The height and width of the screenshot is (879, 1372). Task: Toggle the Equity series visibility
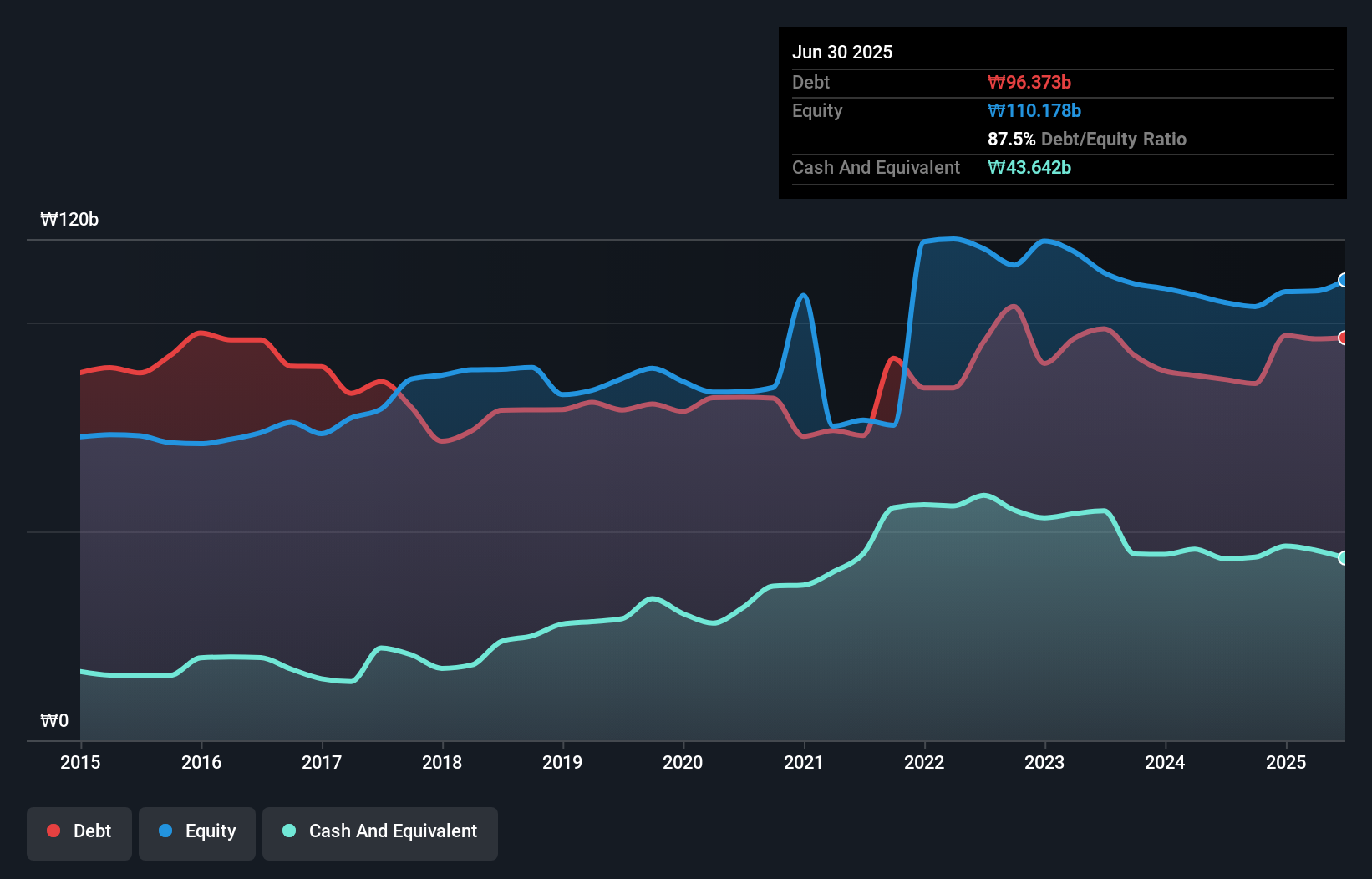(x=196, y=831)
